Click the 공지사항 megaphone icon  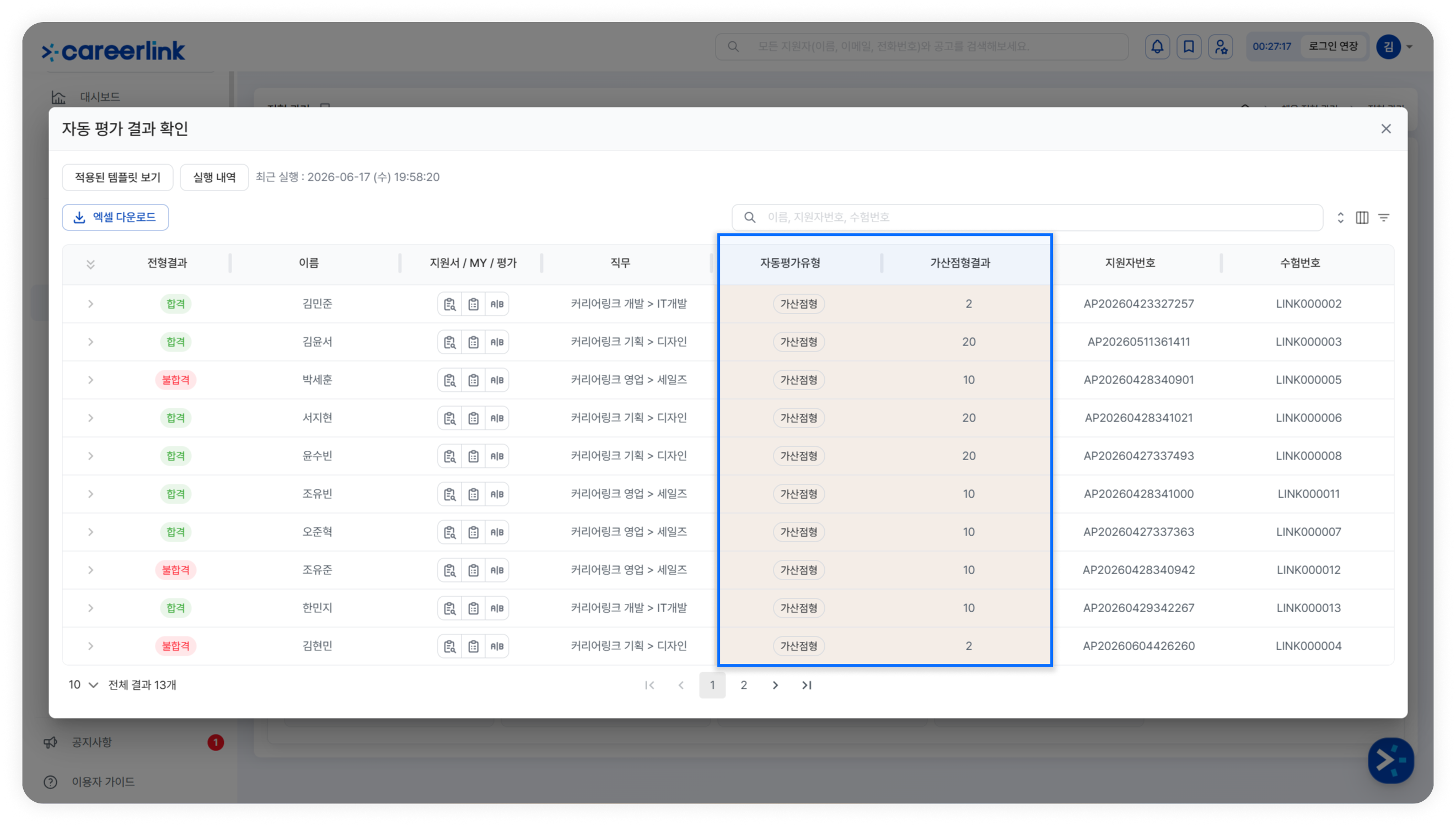tap(51, 743)
